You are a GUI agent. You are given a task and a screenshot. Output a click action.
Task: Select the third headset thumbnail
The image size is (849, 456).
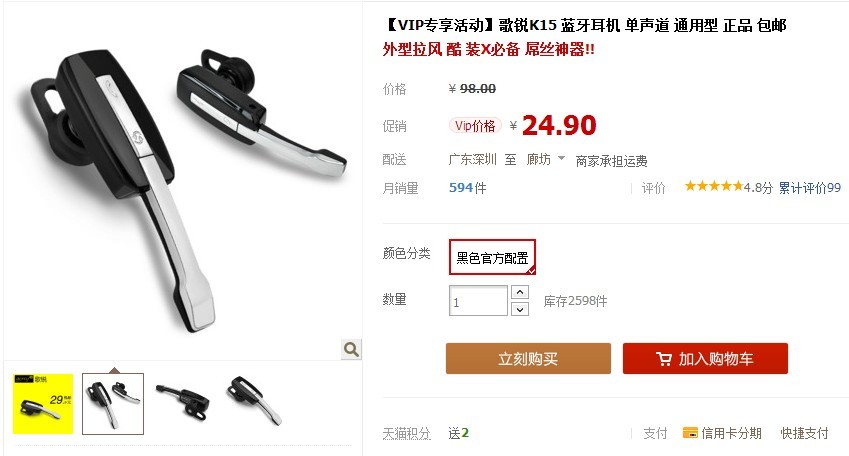click(183, 403)
